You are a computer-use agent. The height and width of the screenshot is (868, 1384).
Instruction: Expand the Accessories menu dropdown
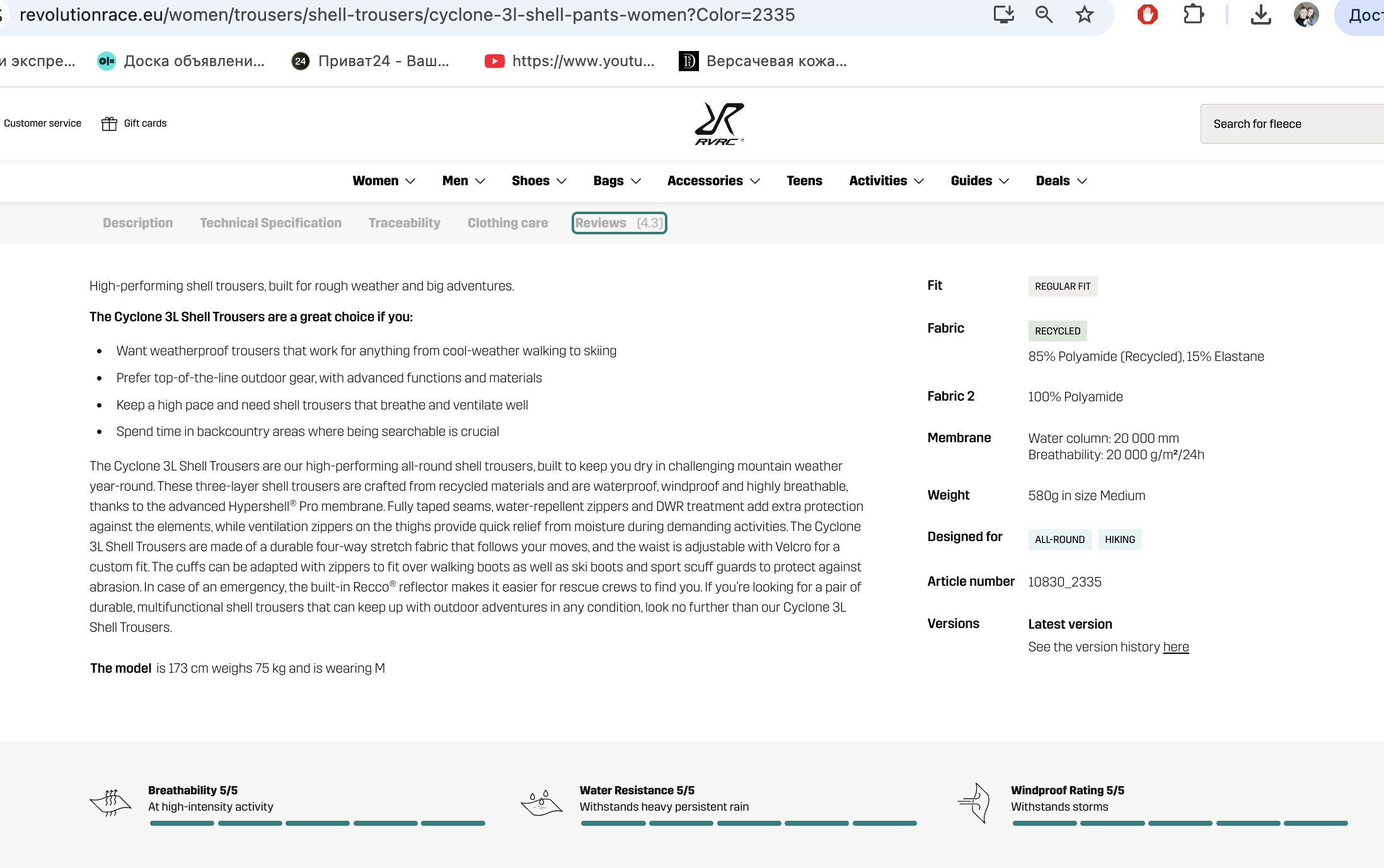pyautogui.click(x=713, y=181)
